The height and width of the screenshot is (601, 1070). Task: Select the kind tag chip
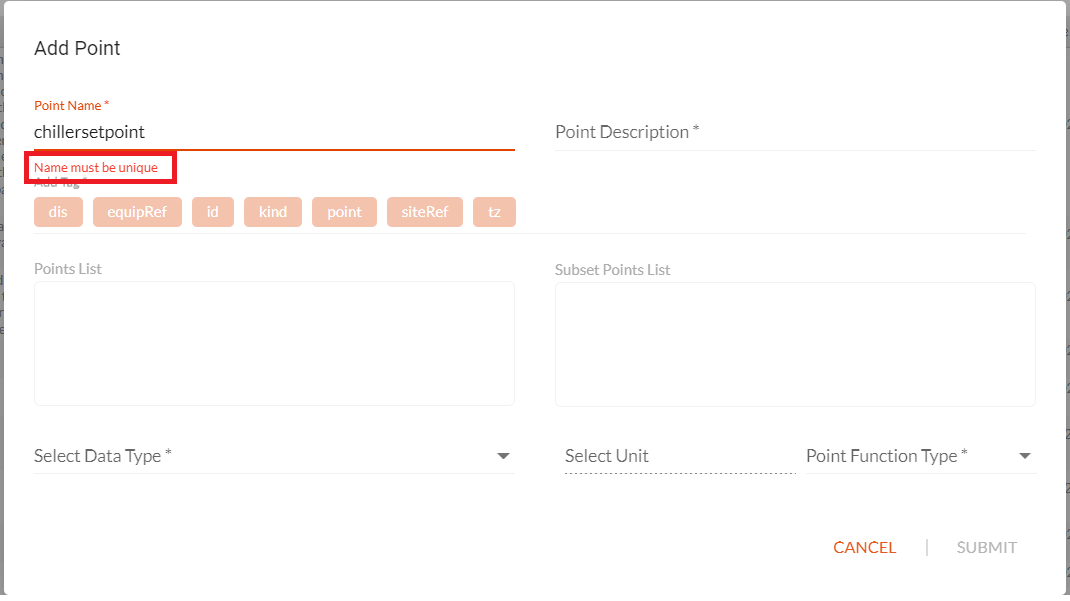click(x=273, y=212)
